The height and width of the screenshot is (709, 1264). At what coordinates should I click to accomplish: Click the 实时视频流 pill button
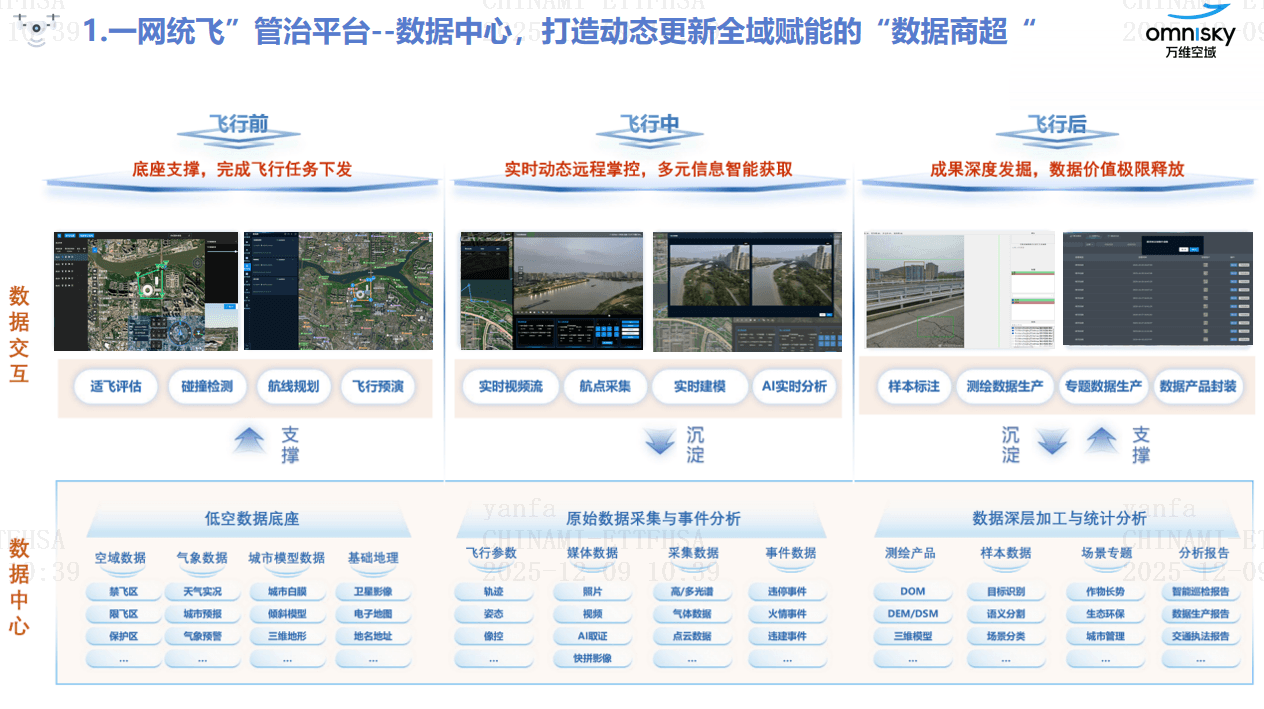510,387
